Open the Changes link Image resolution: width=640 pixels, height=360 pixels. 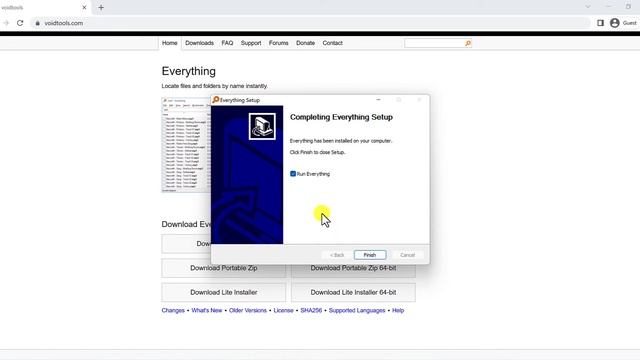[x=173, y=310]
